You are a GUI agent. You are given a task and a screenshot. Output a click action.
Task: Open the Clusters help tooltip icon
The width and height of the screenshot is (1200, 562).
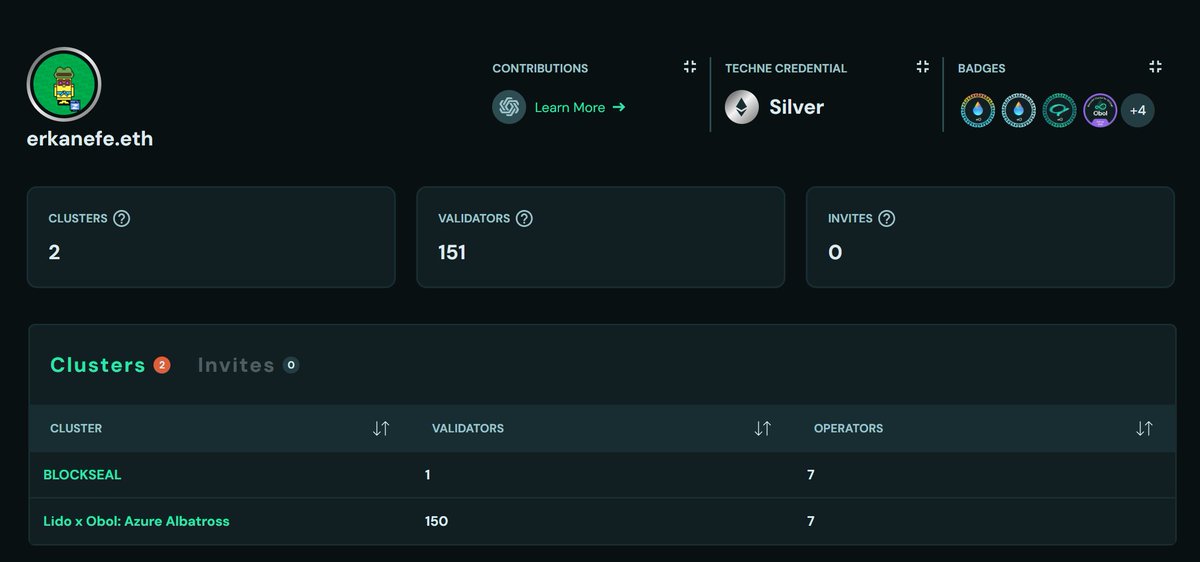click(122, 218)
